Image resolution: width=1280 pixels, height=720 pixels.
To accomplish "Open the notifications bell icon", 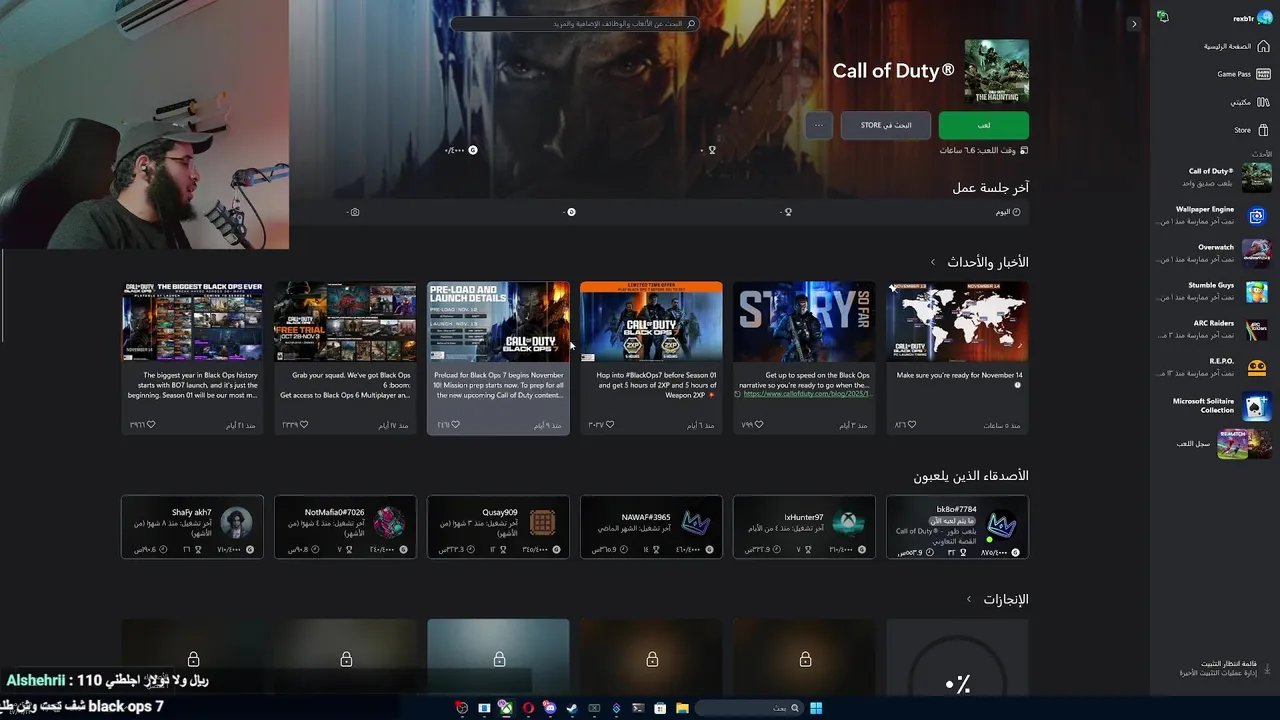I will [1162, 17].
